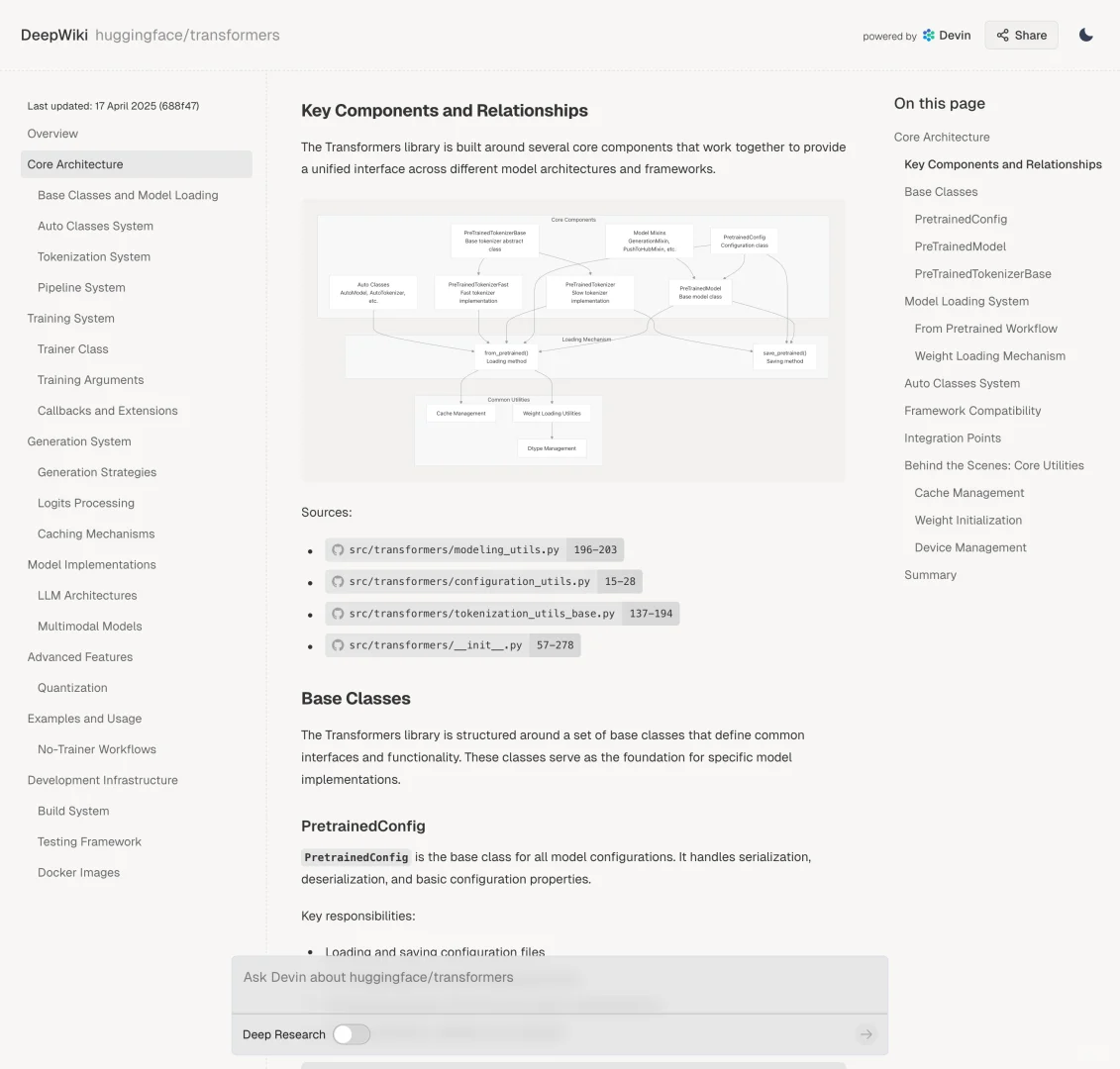This screenshot has height=1069, width=1120.
Task: Click the arrow icon to submit a question
Action: click(865, 1033)
